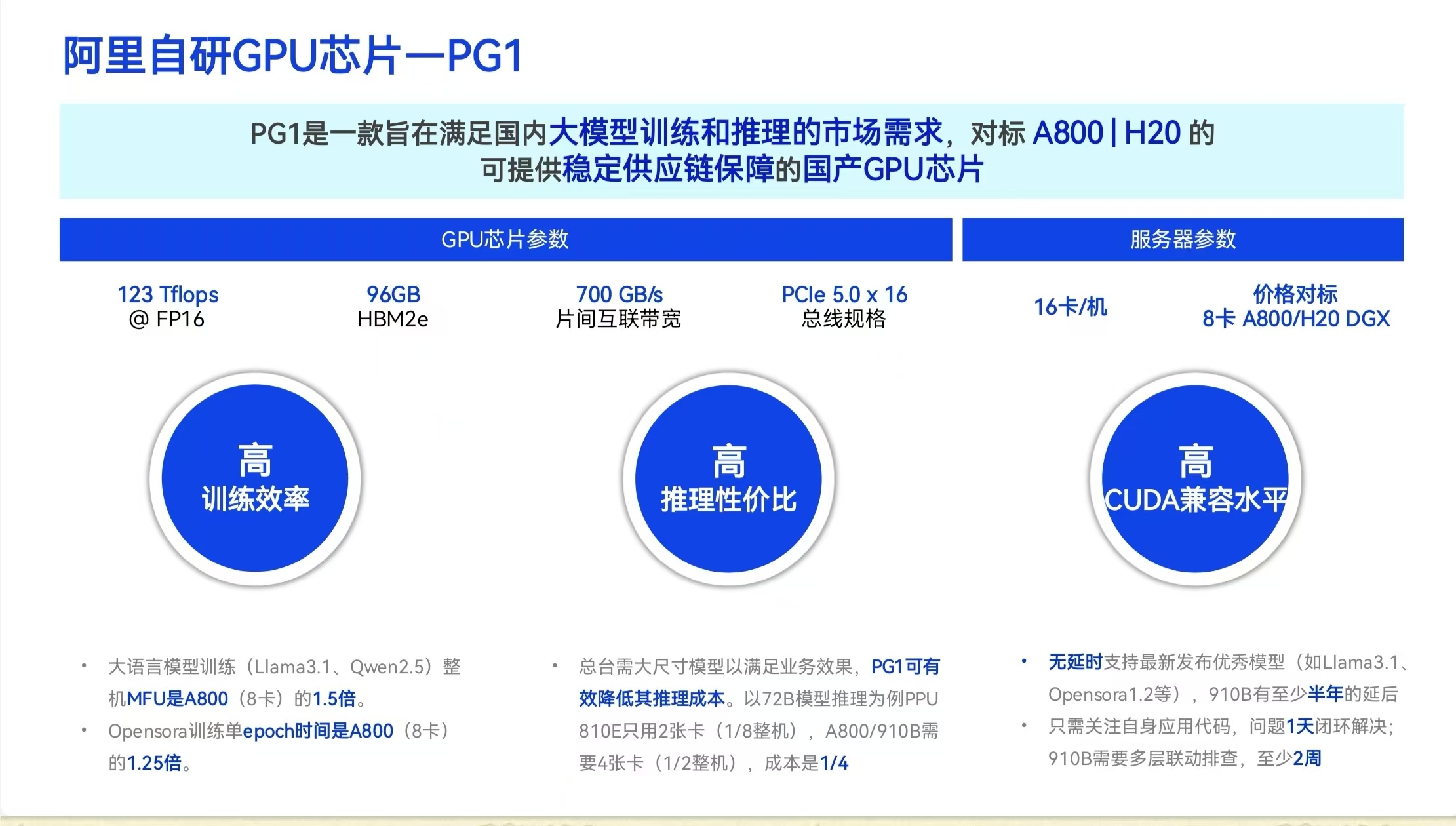The image size is (1456, 826).
Task: Select the GPU芯片参数 header bar
Action: coord(505,239)
